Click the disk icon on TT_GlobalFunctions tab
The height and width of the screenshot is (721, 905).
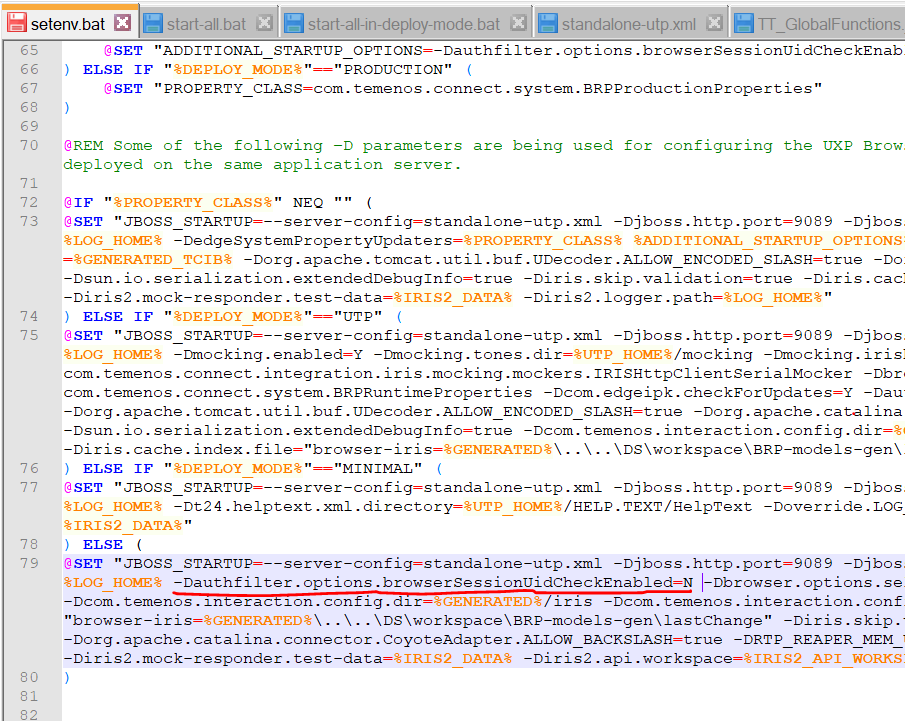(744, 23)
